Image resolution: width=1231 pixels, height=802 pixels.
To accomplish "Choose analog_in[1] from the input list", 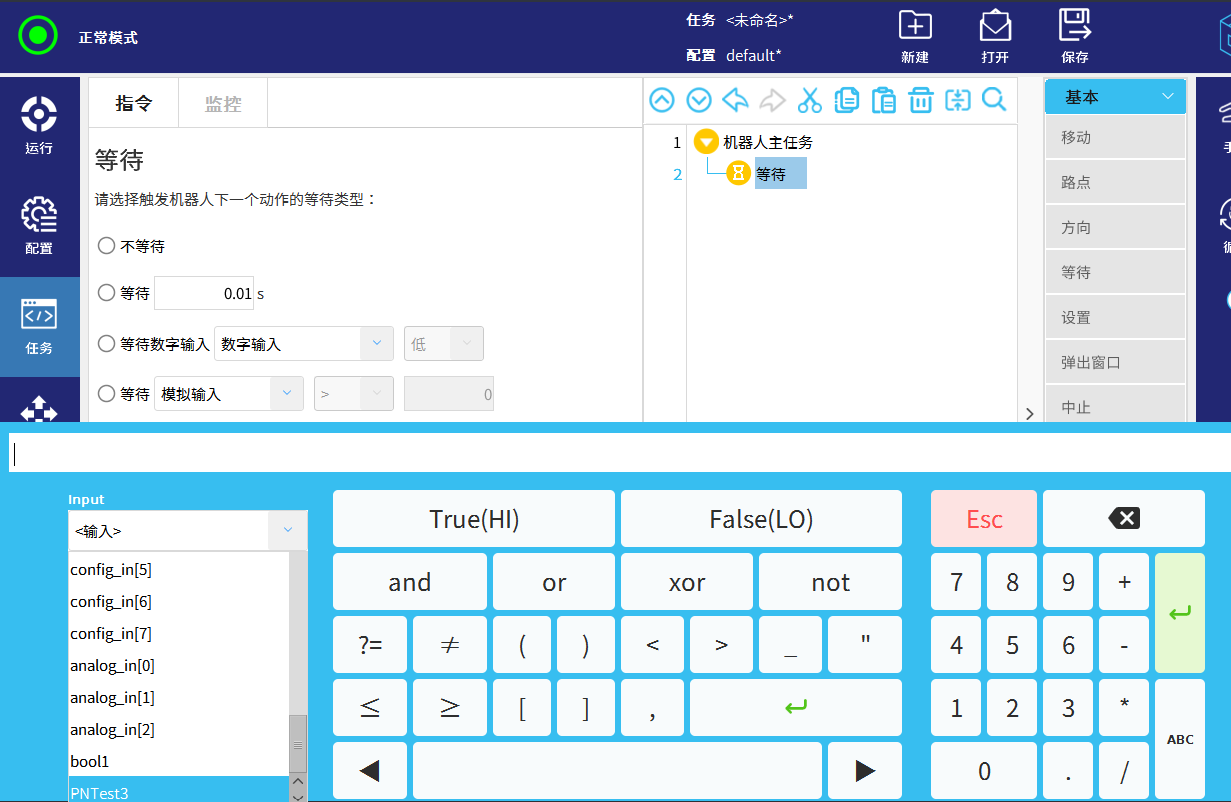I will tap(112, 698).
